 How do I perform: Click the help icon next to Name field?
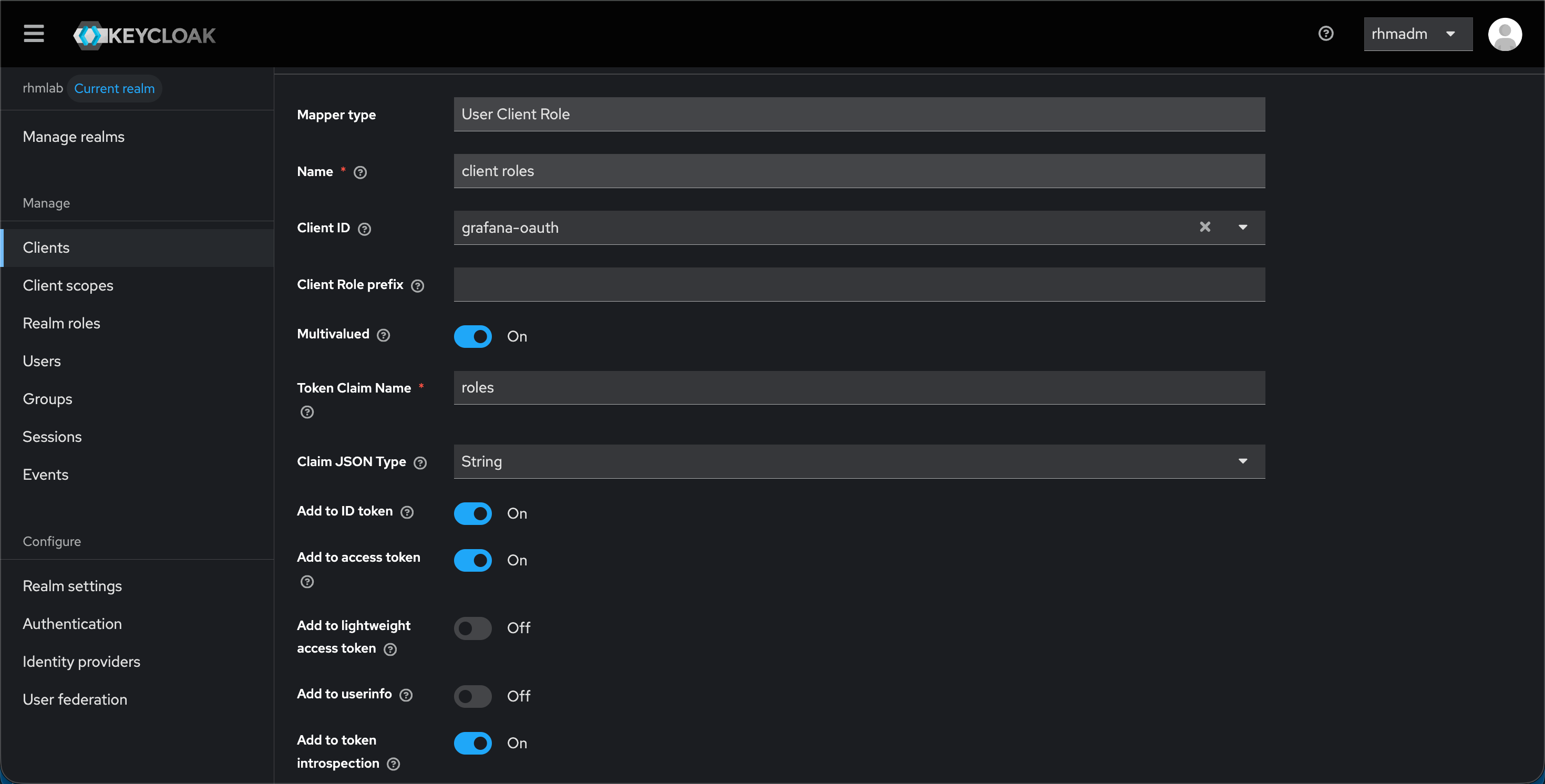click(360, 172)
